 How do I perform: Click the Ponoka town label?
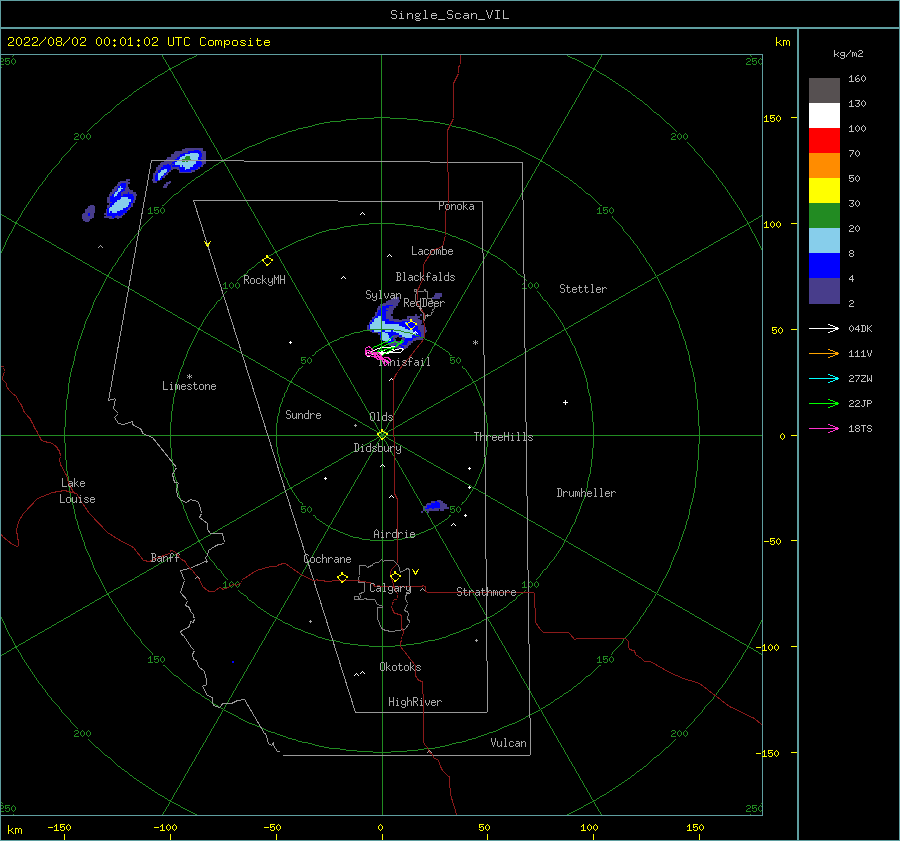coord(456,206)
